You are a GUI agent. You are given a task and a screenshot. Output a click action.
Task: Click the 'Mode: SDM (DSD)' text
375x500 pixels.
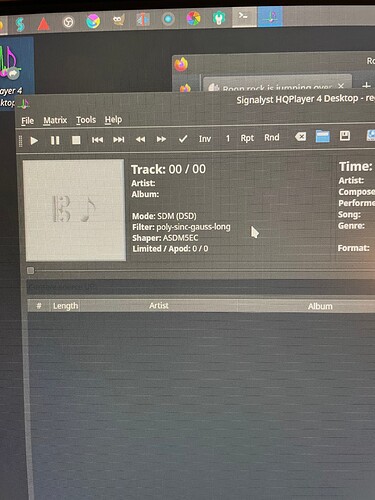tap(164, 216)
